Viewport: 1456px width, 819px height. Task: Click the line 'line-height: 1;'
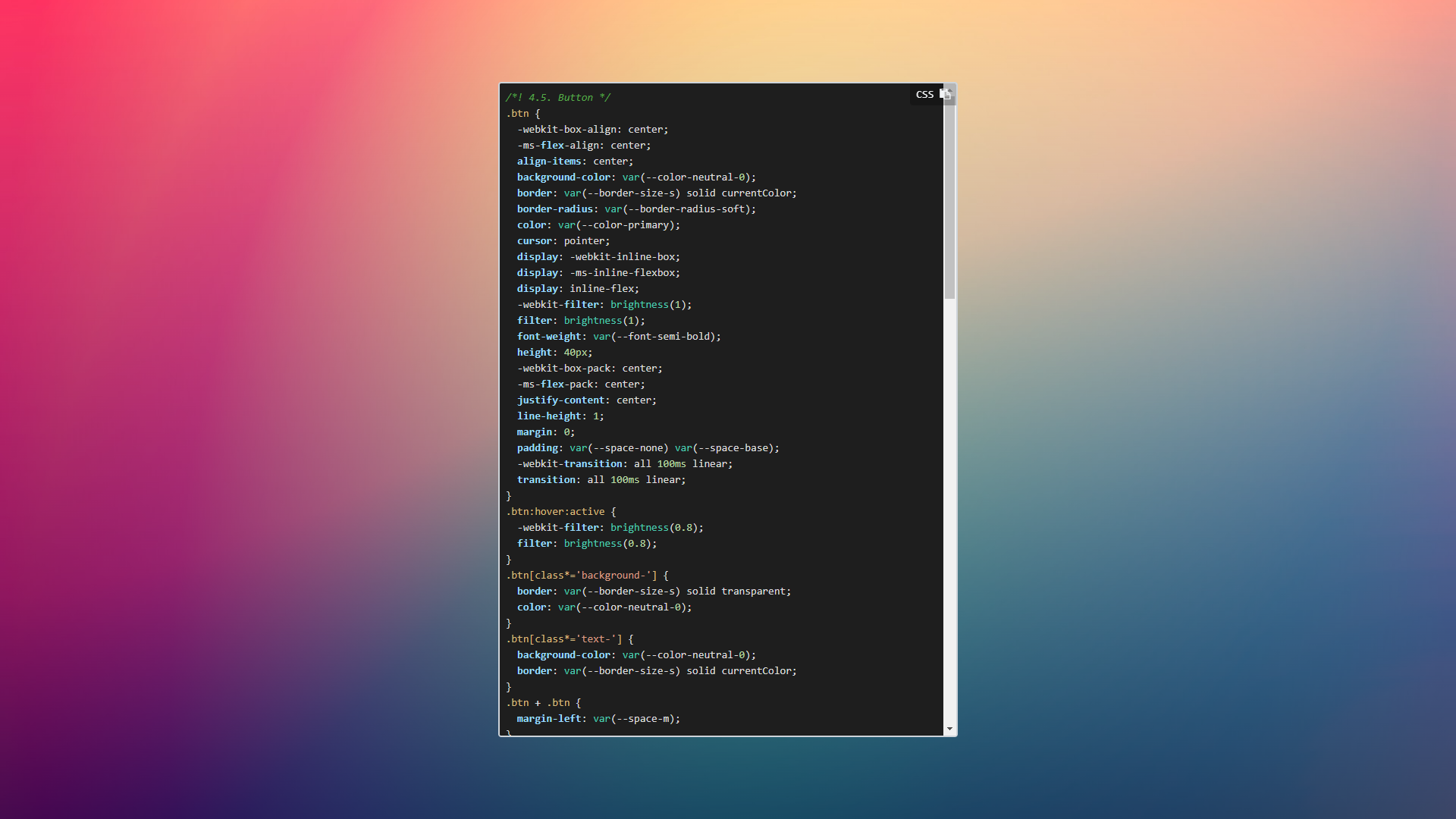(x=560, y=416)
